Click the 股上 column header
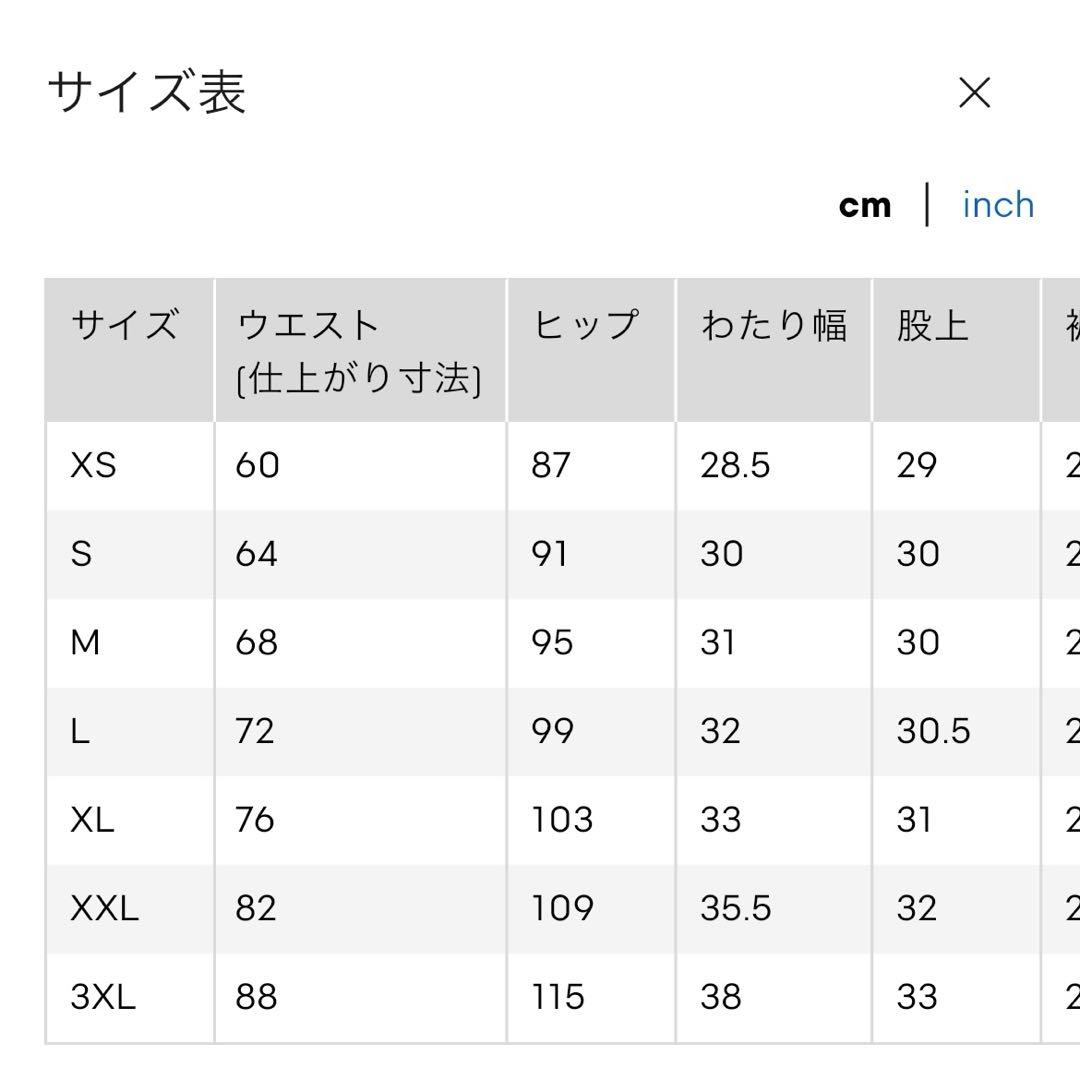The width and height of the screenshot is (1080, 1080). (x=933, y=325)
